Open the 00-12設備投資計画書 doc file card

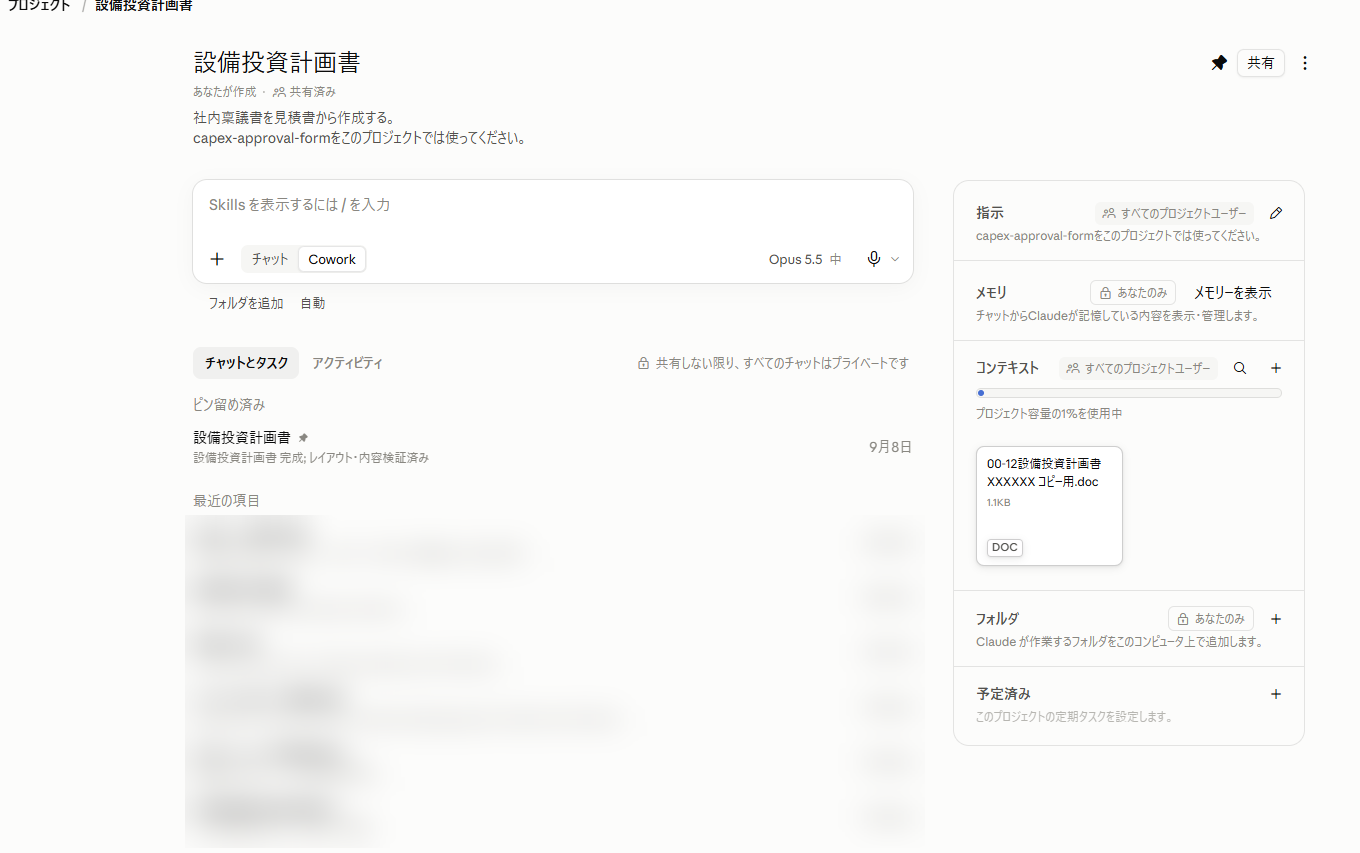1049,506
